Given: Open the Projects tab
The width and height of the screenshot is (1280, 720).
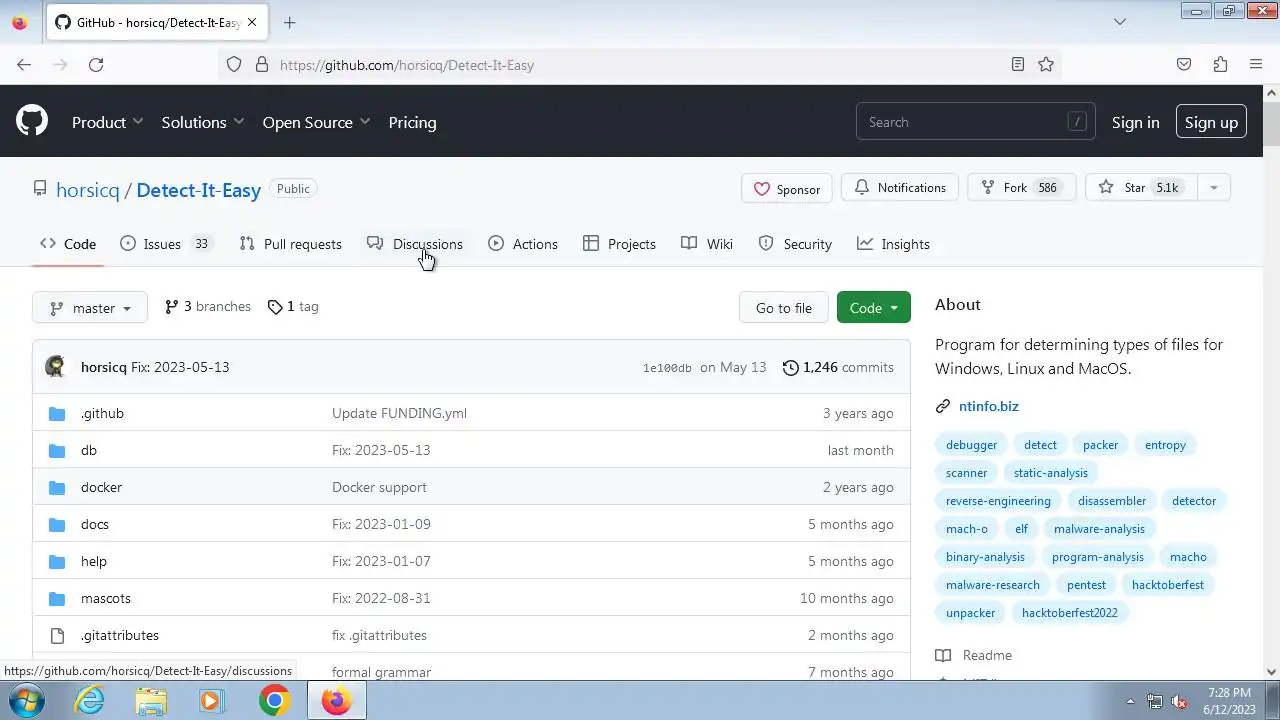Looking at the screenshot, I should click(620, 244).
